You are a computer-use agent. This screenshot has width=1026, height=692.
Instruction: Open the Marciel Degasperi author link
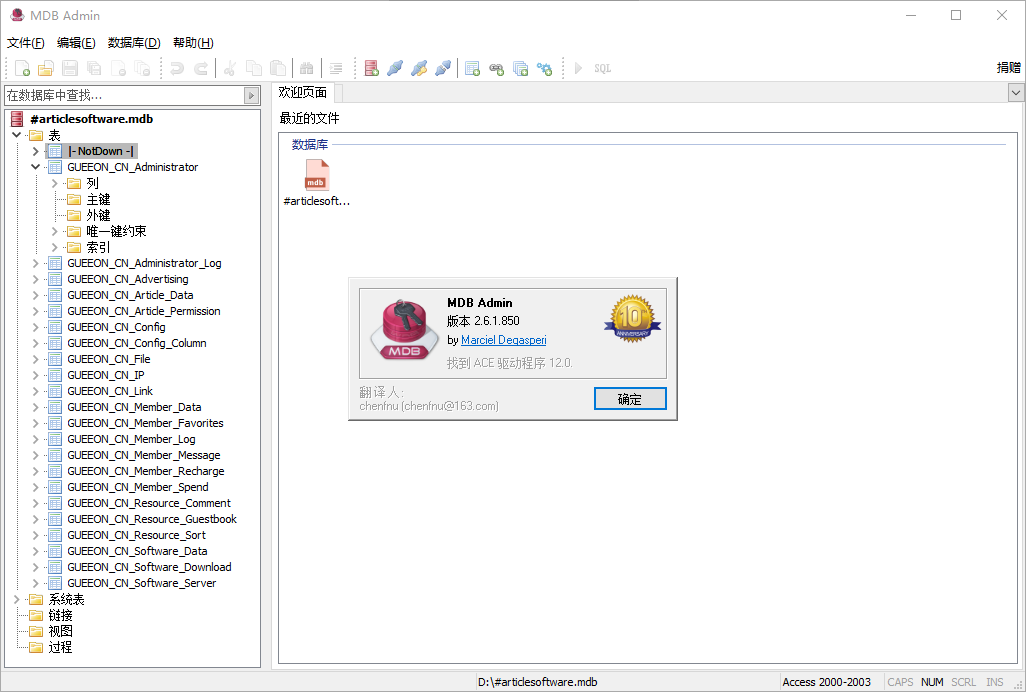(503, 340)
